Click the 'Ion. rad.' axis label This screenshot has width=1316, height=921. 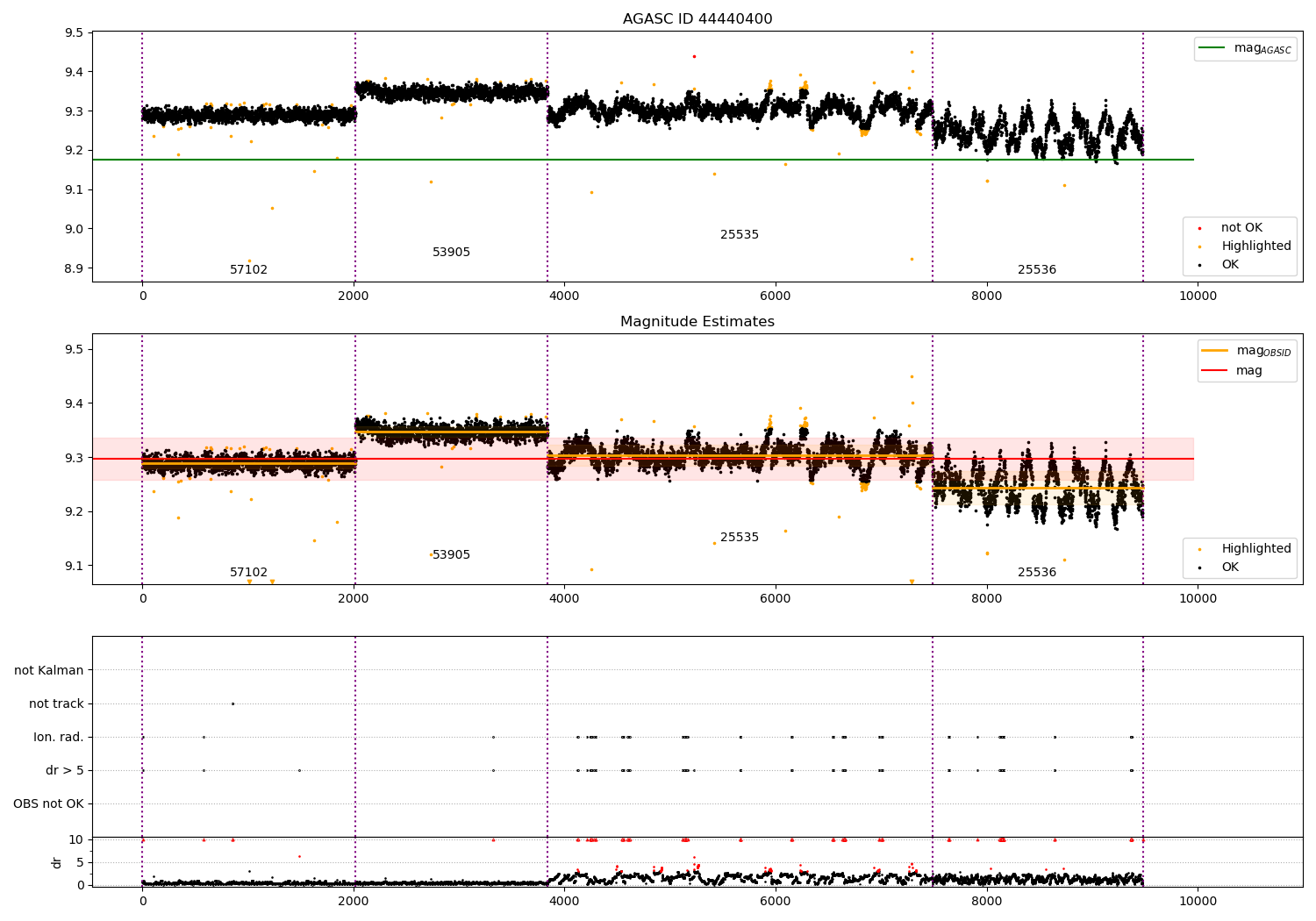coord(59,738)
